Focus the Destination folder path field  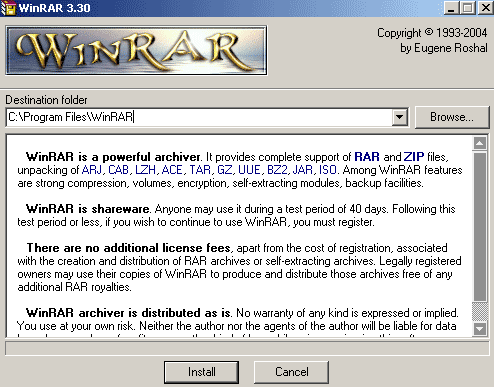[x=199, y=117]
